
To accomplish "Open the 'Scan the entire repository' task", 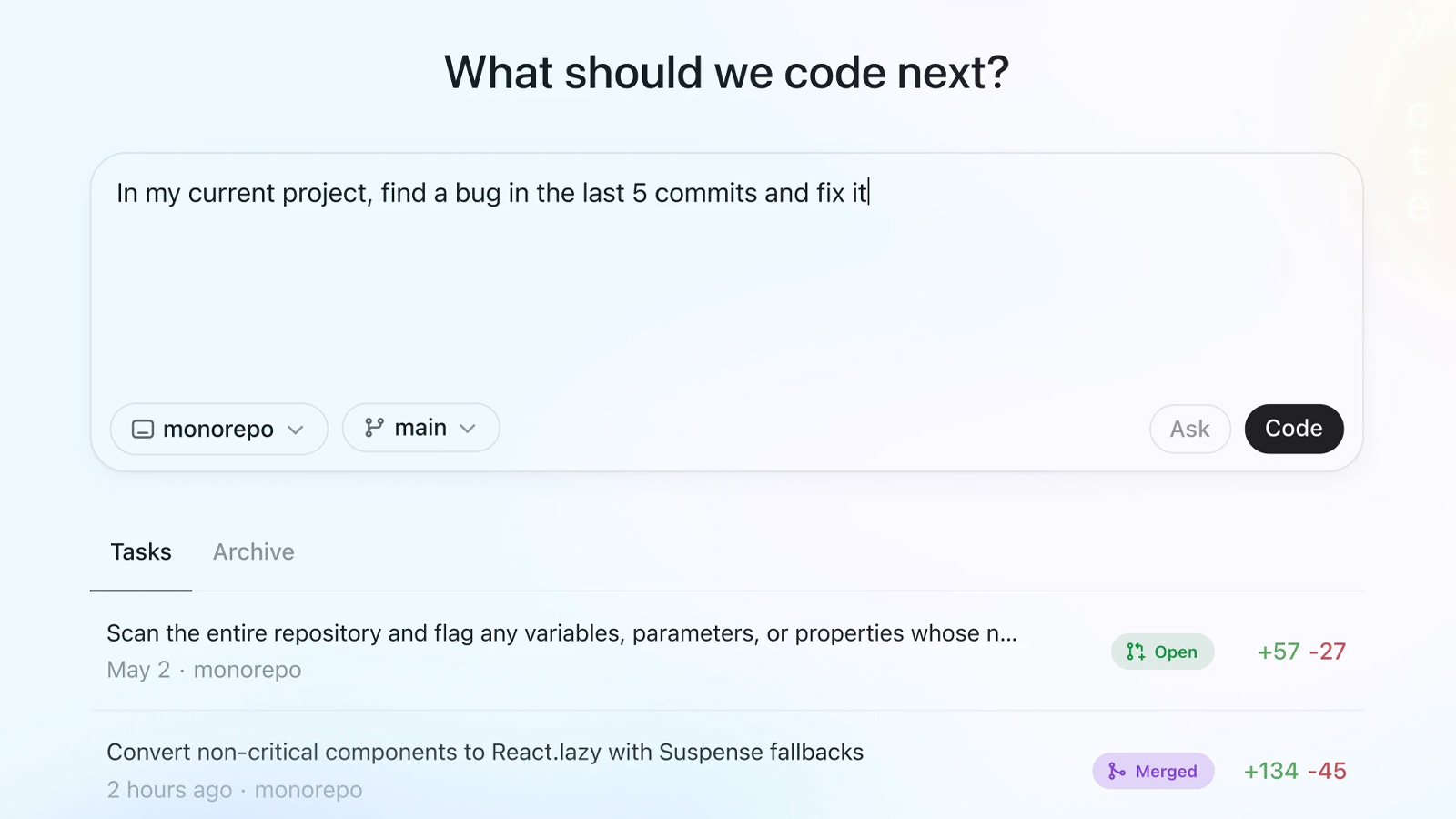I will [726, 652].
